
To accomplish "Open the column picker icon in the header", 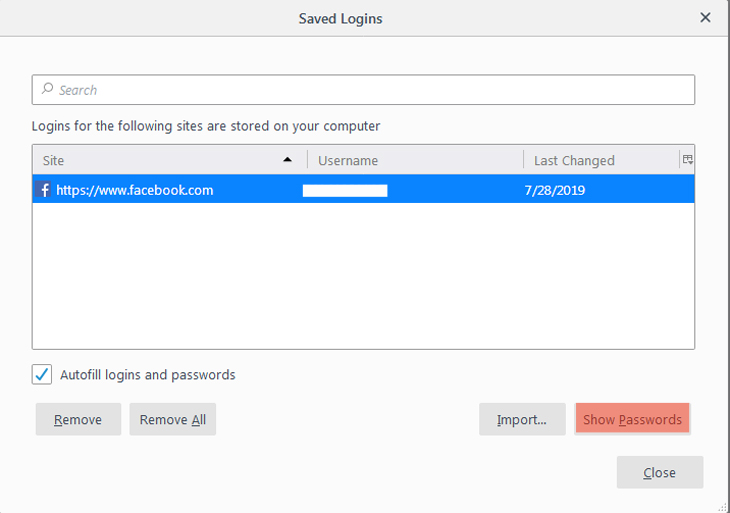I will point(687,160).
